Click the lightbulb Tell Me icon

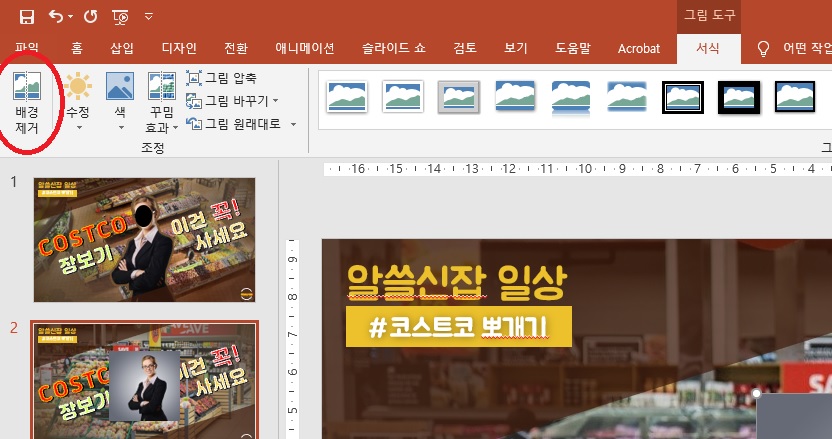(763, 49)
